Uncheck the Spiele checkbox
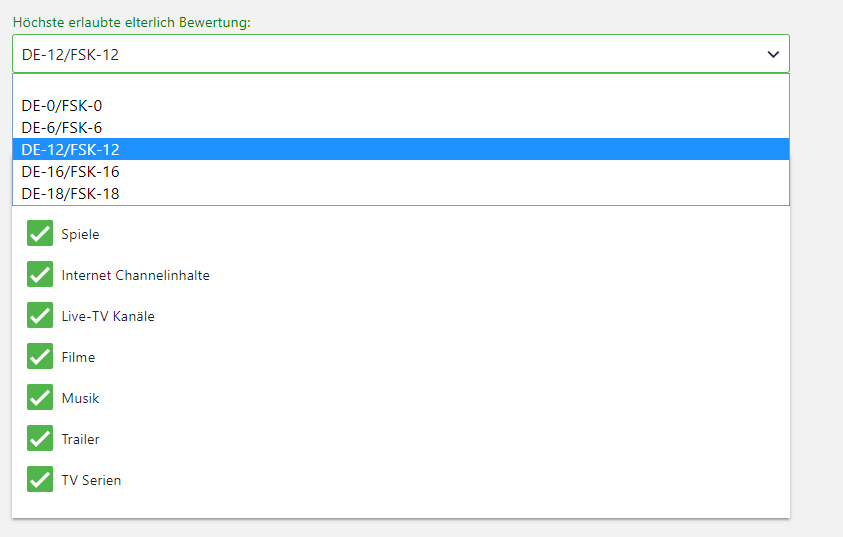Viewport: 843px width, 537px height. [x=40, y=233]
